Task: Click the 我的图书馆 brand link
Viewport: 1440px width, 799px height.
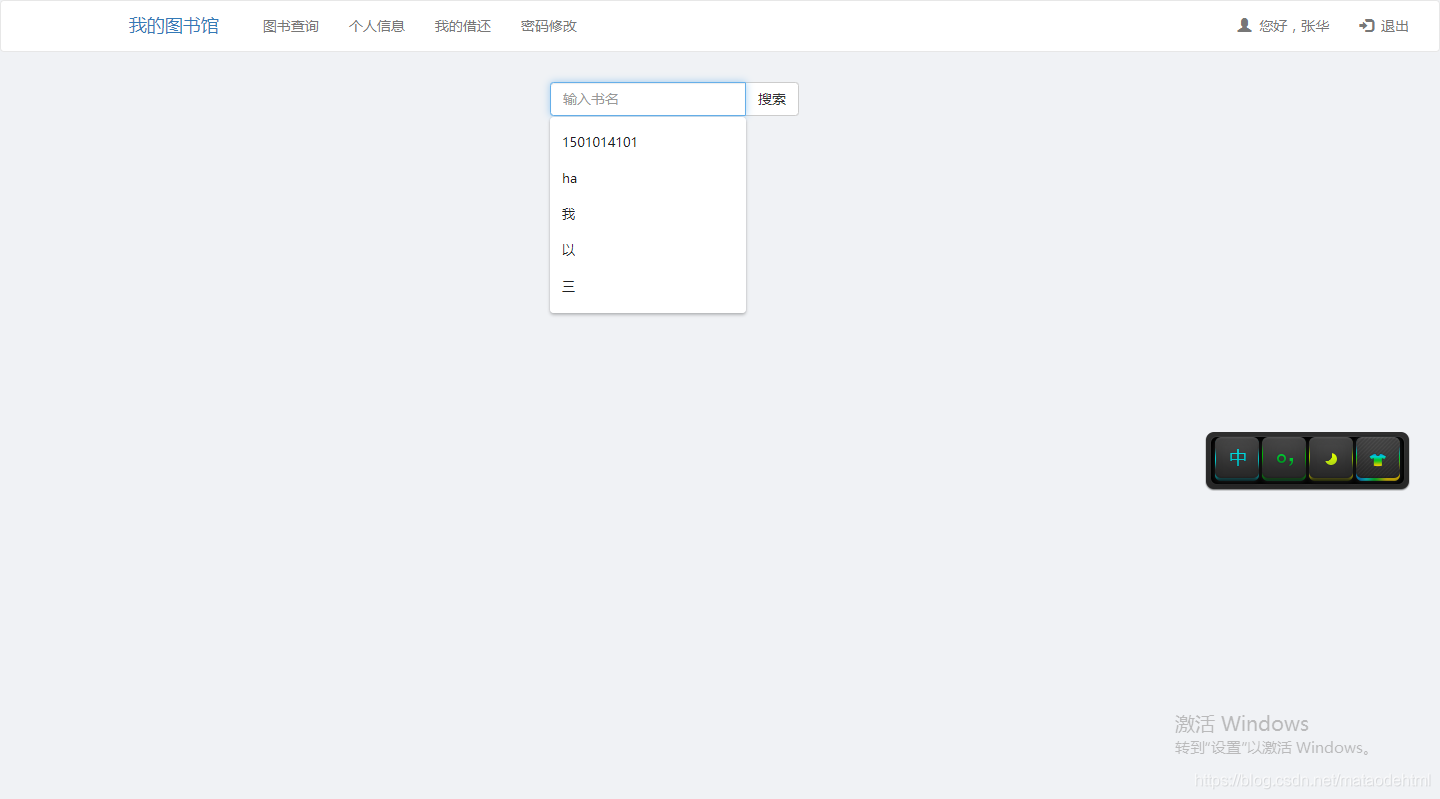Action: point(173,25)
